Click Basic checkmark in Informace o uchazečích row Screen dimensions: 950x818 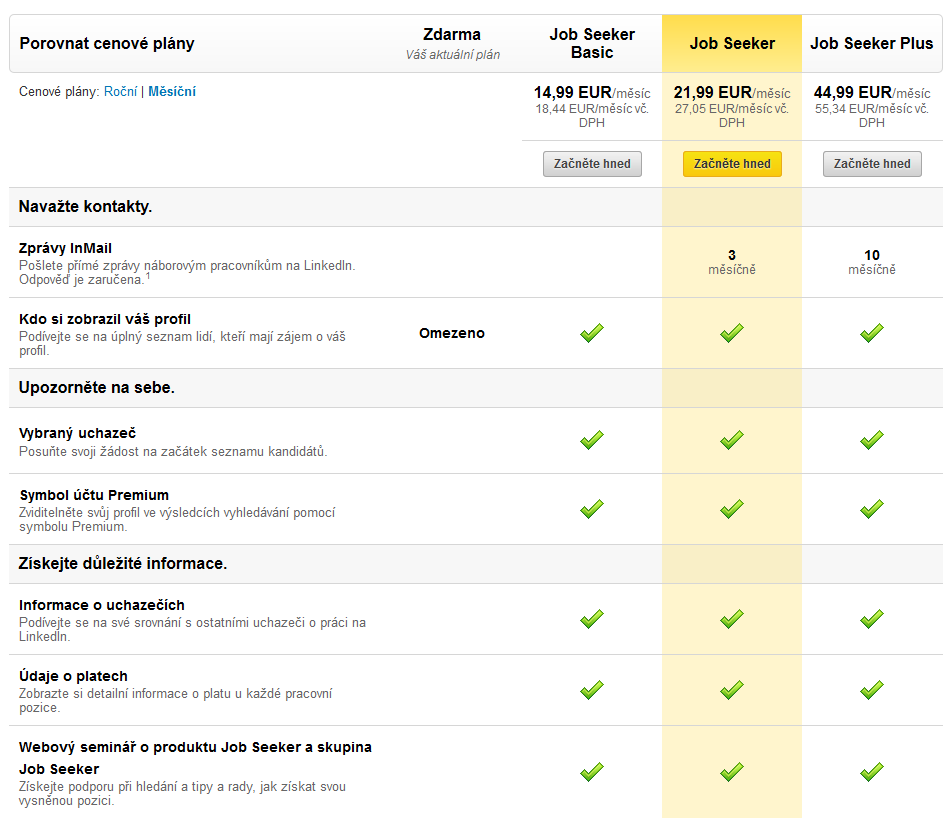click(592, 619)
